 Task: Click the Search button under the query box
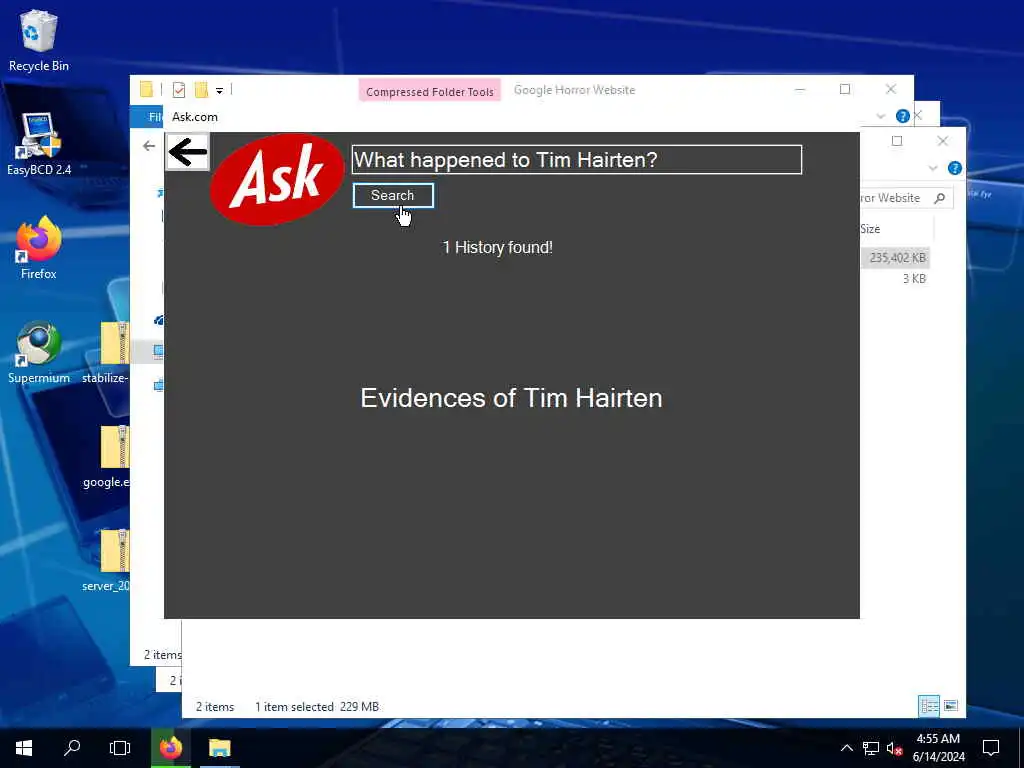tap(393, 195)
